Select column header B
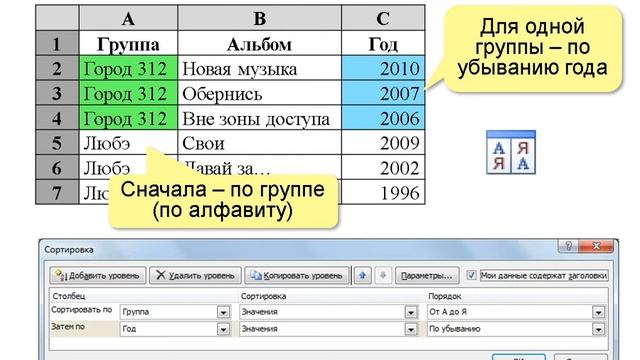 coord(260,18)
